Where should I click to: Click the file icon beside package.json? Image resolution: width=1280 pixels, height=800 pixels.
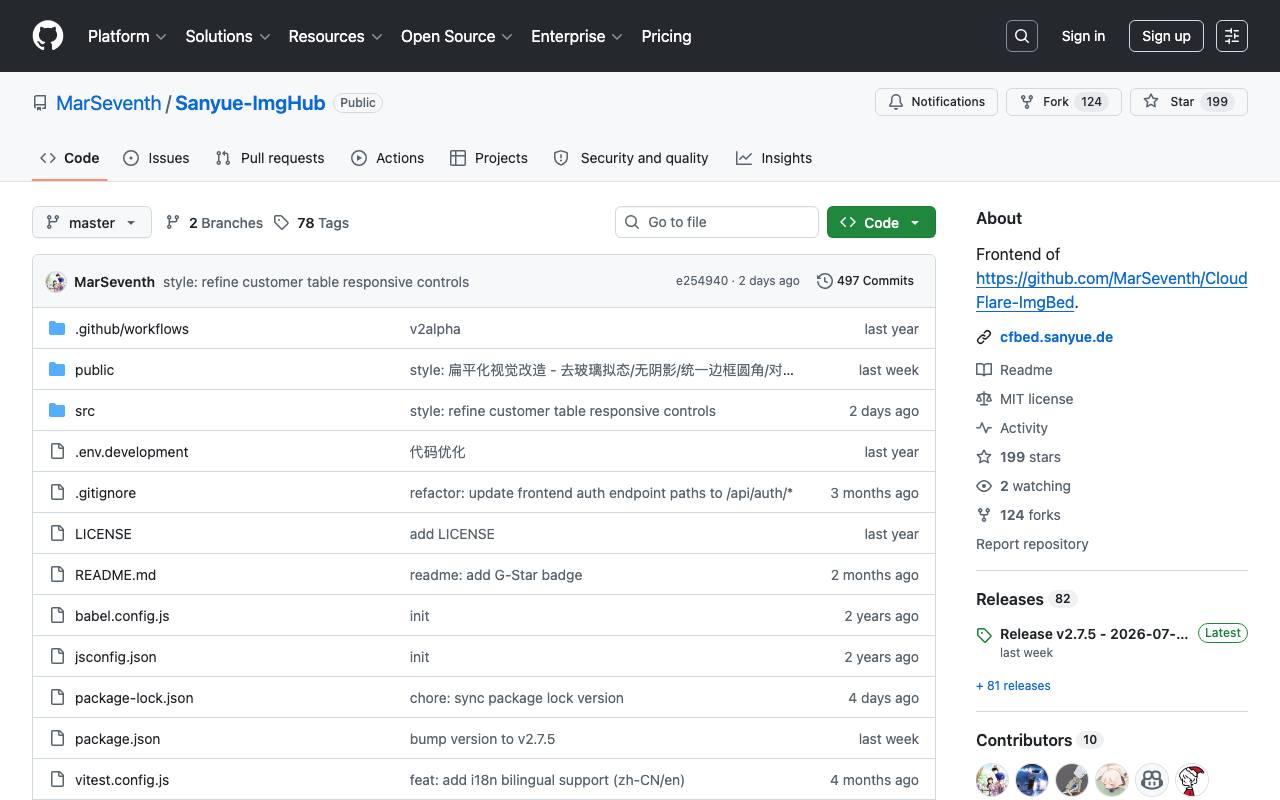57,739
